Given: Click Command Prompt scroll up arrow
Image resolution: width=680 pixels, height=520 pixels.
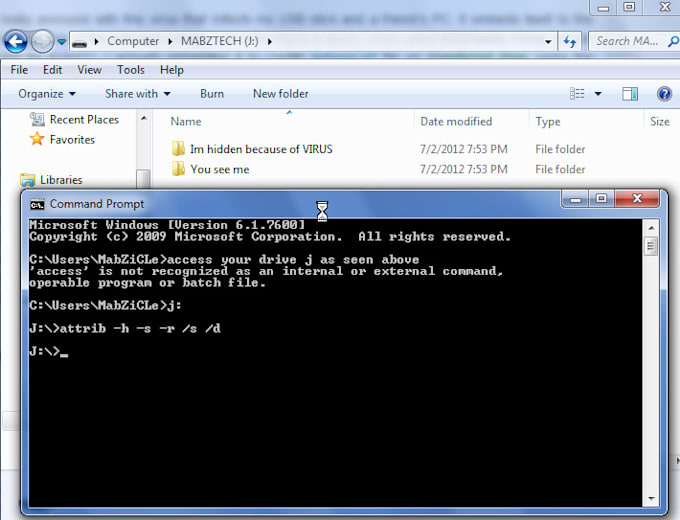Looking at the screenshot, I should [651, 228].
